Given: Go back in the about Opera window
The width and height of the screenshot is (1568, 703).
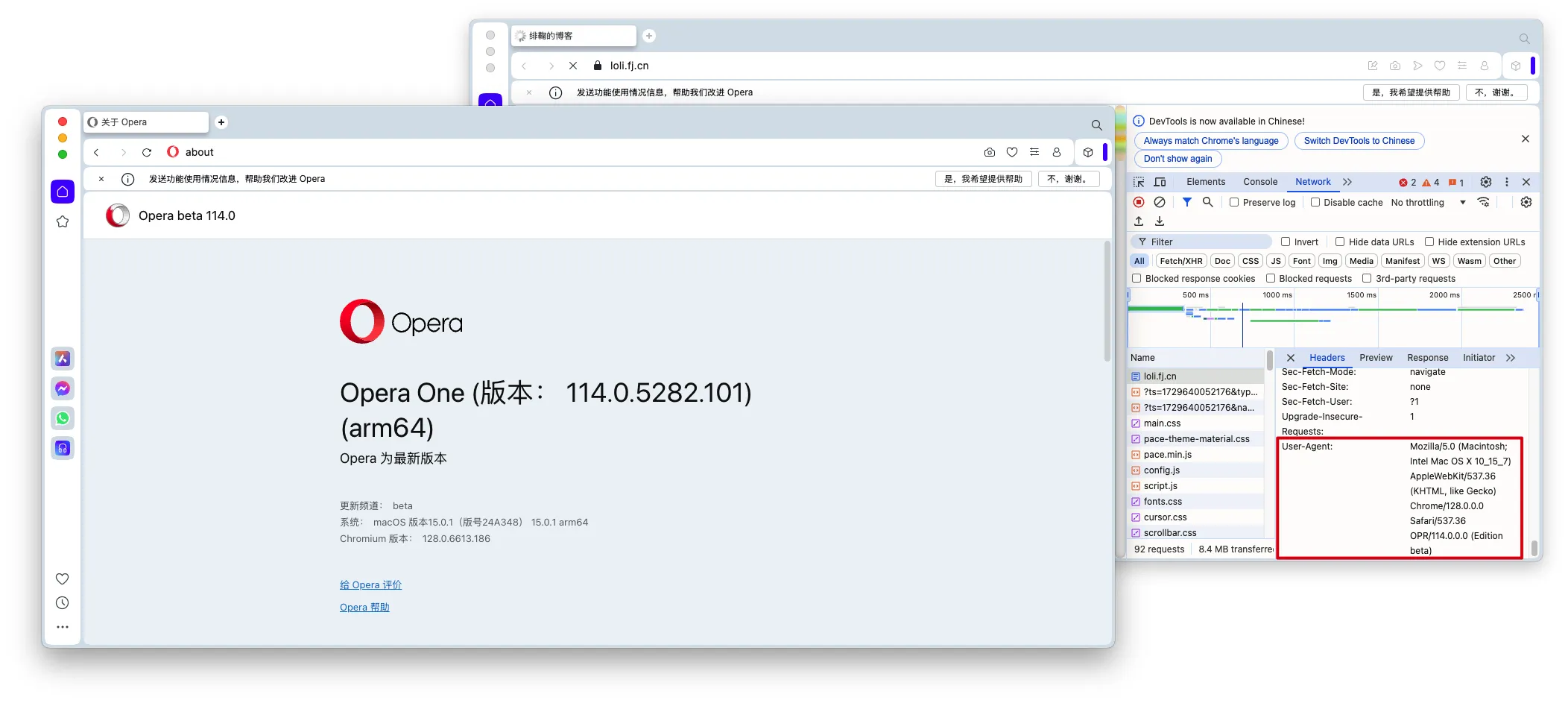Looking at the screenshot, I should point(96,152).
